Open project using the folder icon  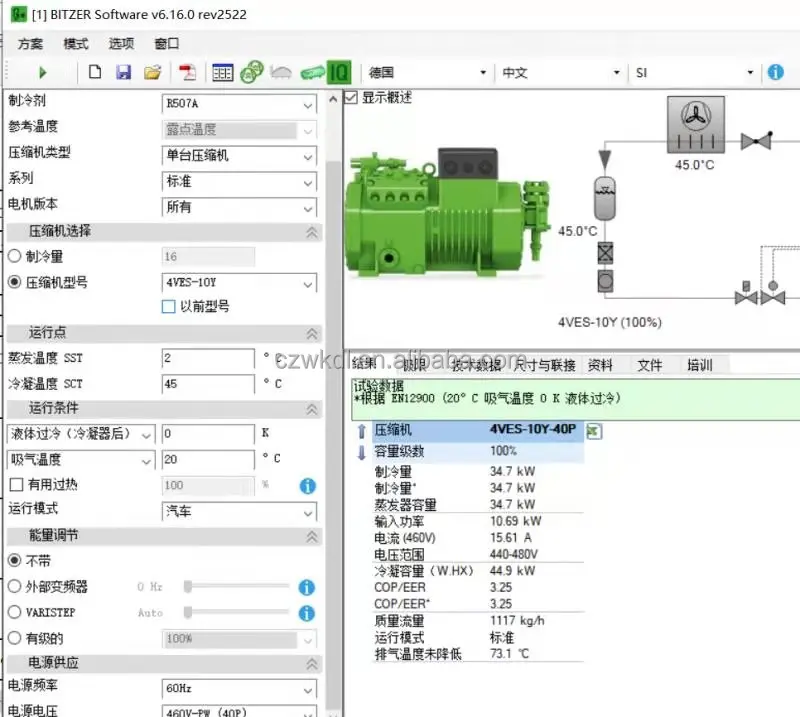tap(153, 72)
